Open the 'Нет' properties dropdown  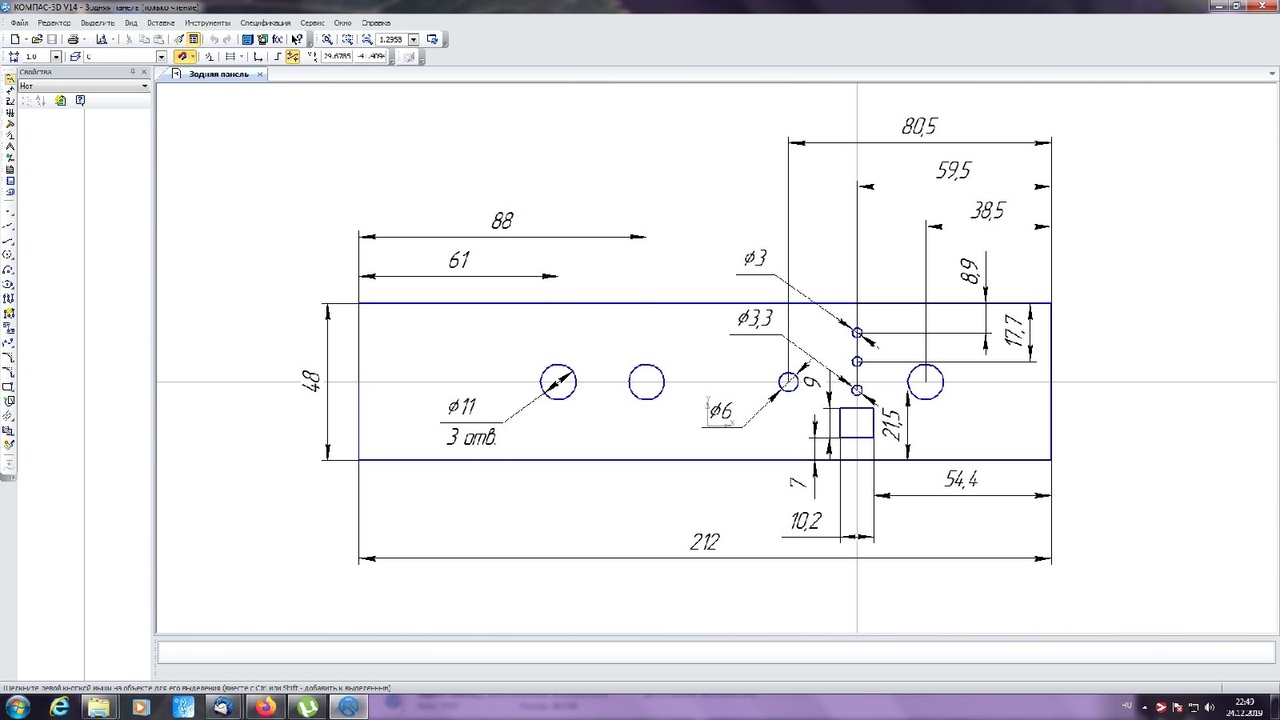click(x=144, y=86)
